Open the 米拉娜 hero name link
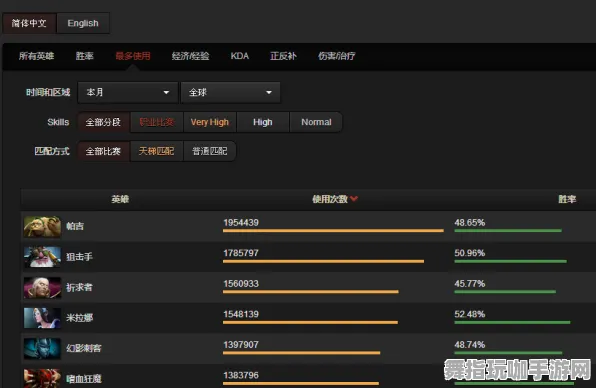Image resolution: width=596 pixels, height=388 pixels. [79, 318]
